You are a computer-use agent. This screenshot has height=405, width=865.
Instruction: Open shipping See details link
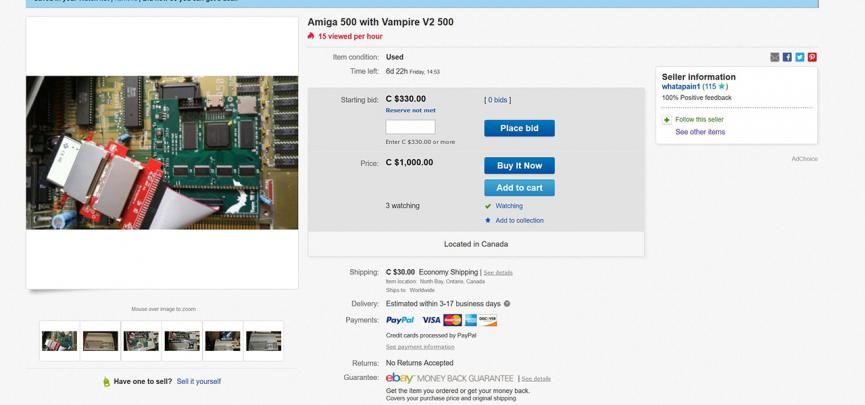pos(498,273)
